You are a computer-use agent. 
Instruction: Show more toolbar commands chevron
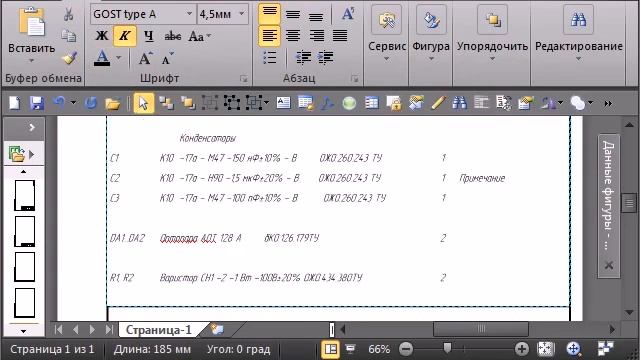click(x=608, y=104)
